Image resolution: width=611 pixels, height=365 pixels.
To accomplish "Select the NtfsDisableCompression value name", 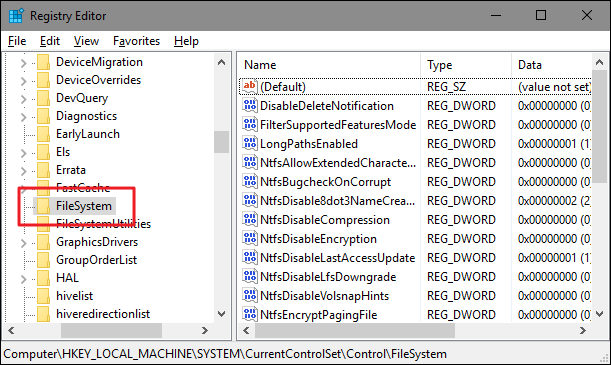I will pyautogui.click(x=325, y=220).
